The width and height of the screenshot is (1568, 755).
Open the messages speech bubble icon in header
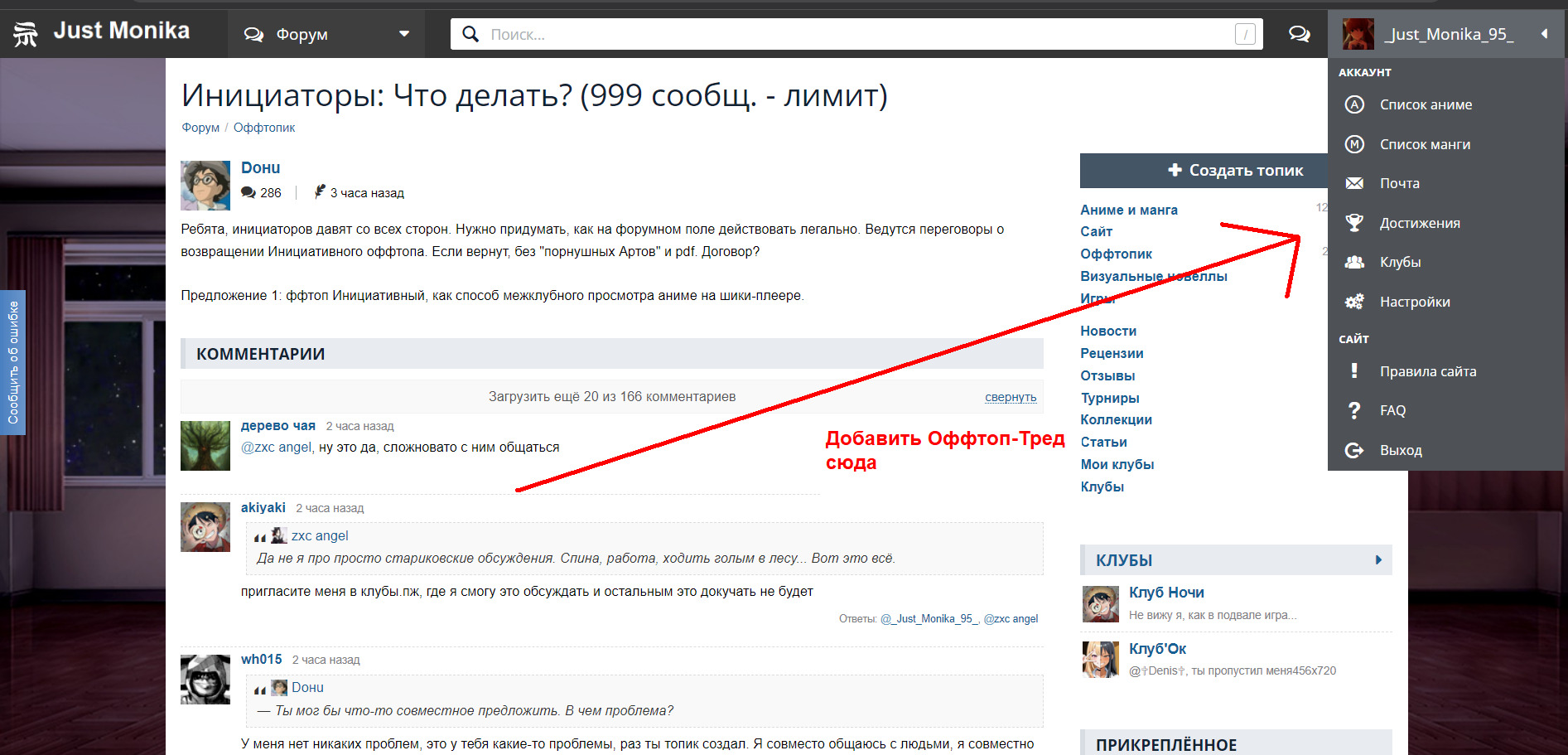[1299, 34]
